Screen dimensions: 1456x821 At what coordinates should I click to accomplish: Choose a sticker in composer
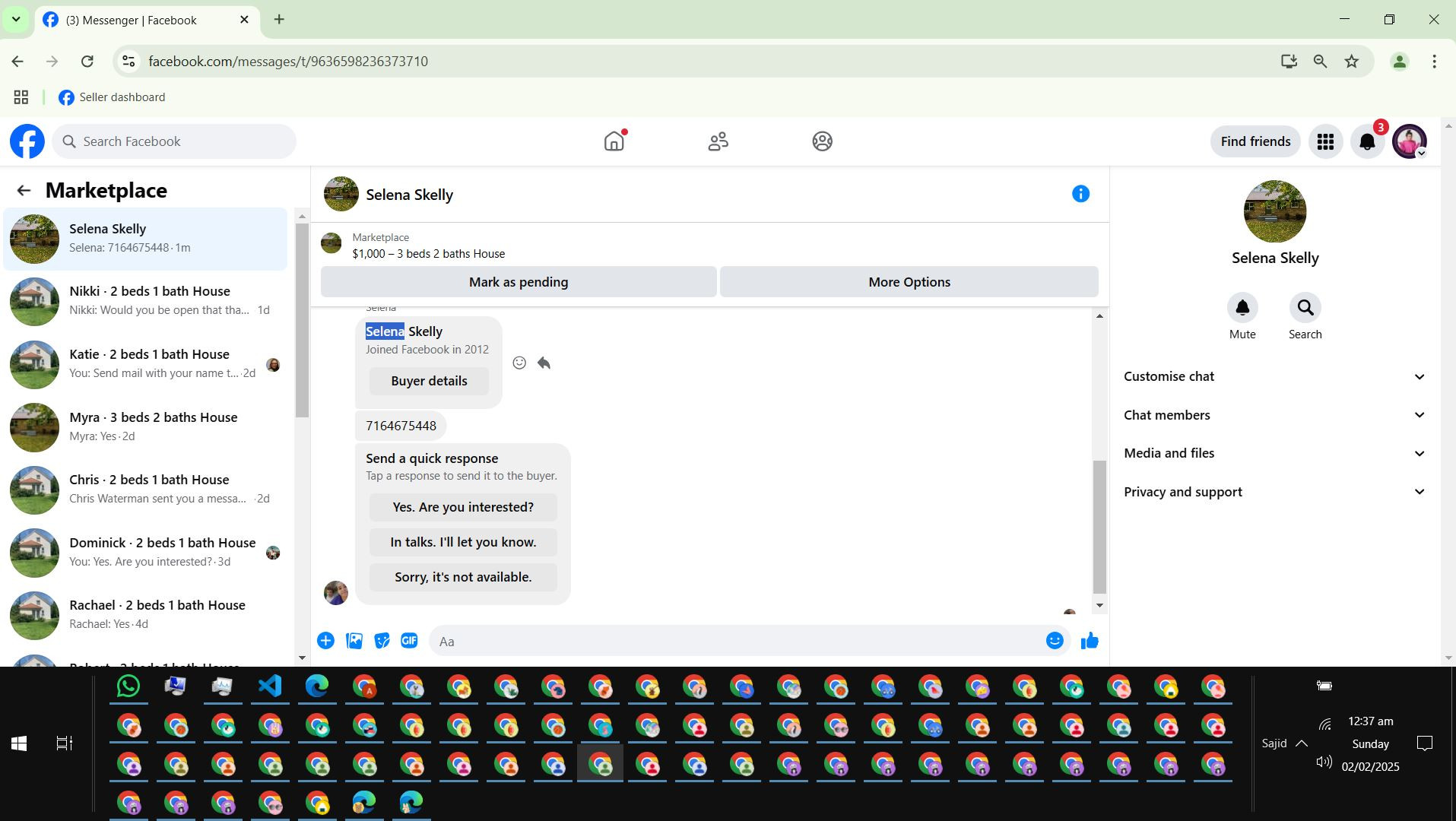[382, 641]
